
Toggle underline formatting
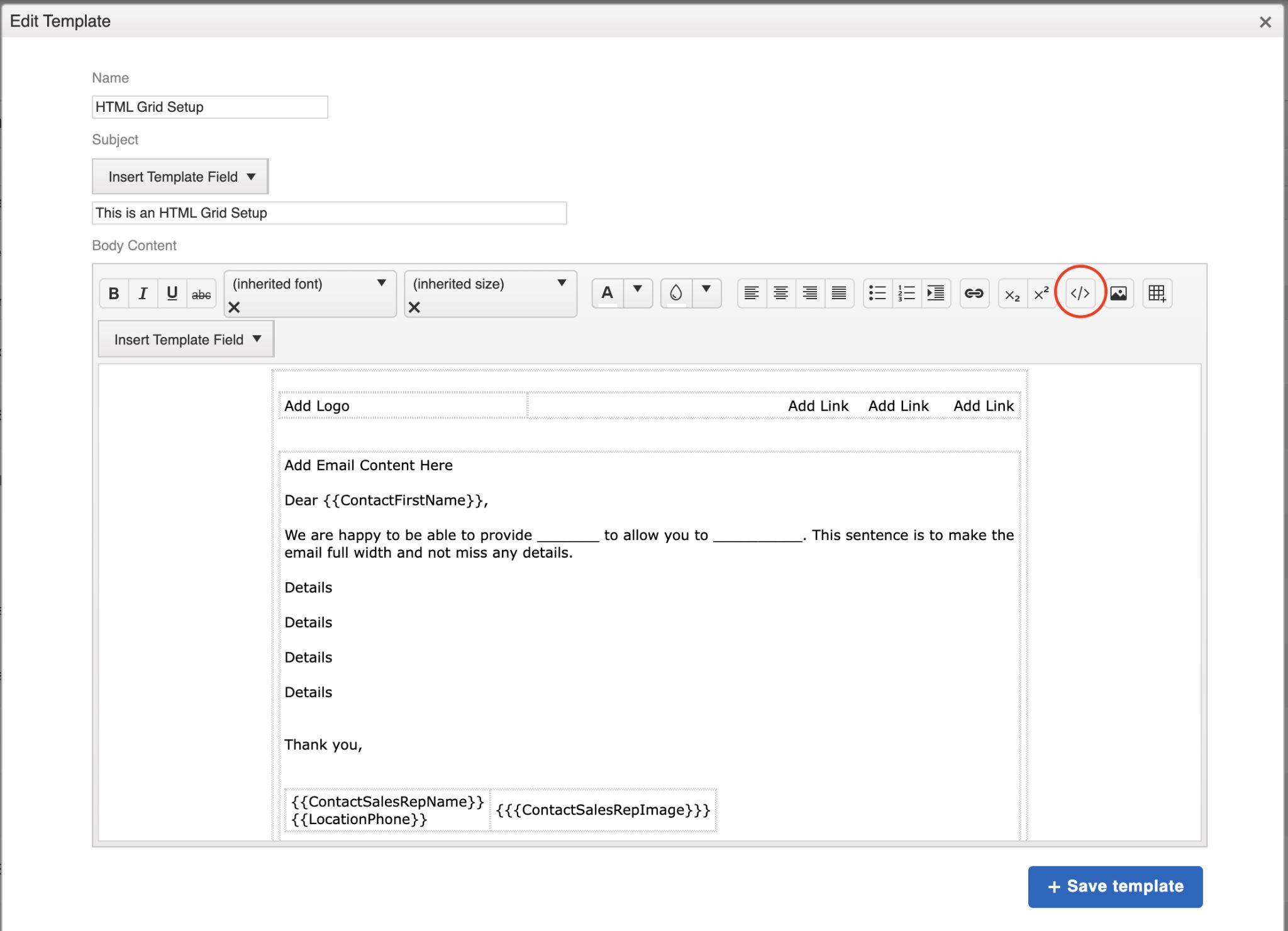(x=172, y=293)
